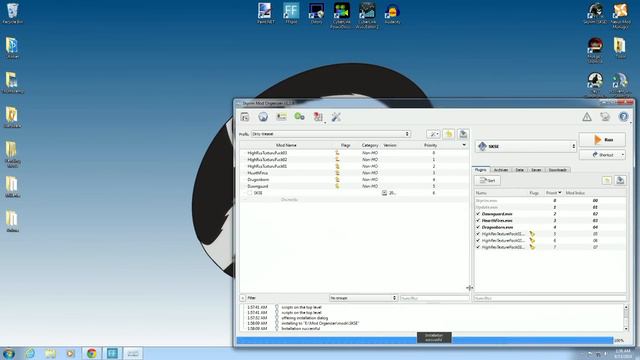Viewport: 640px width, 360px height.
Task: Open the Audacity desktop shortcut
Action: tap(392, 13)
